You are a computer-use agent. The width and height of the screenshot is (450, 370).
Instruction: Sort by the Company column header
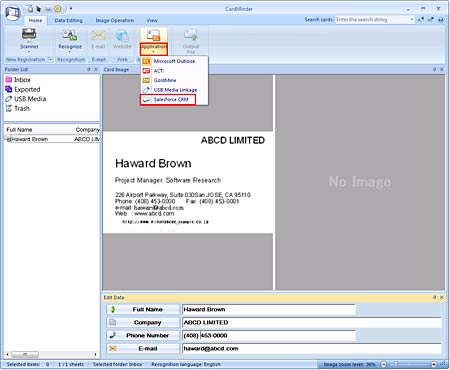coord(87,130)
